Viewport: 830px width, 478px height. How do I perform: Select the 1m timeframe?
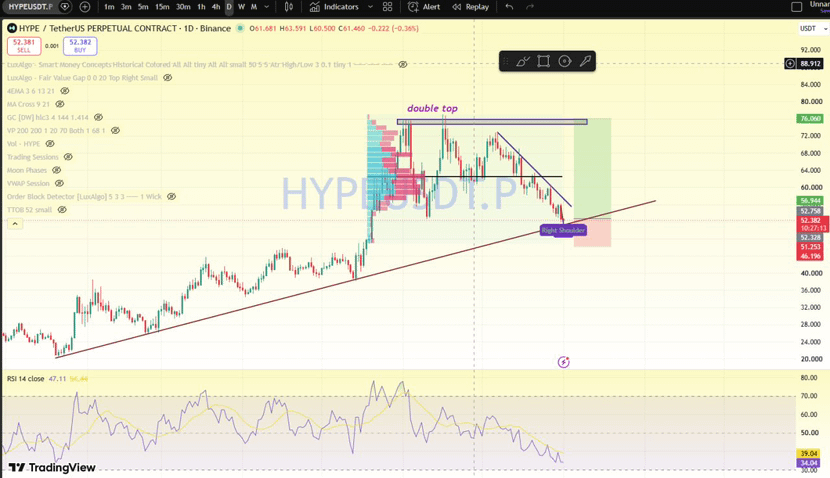coord(109,7)
